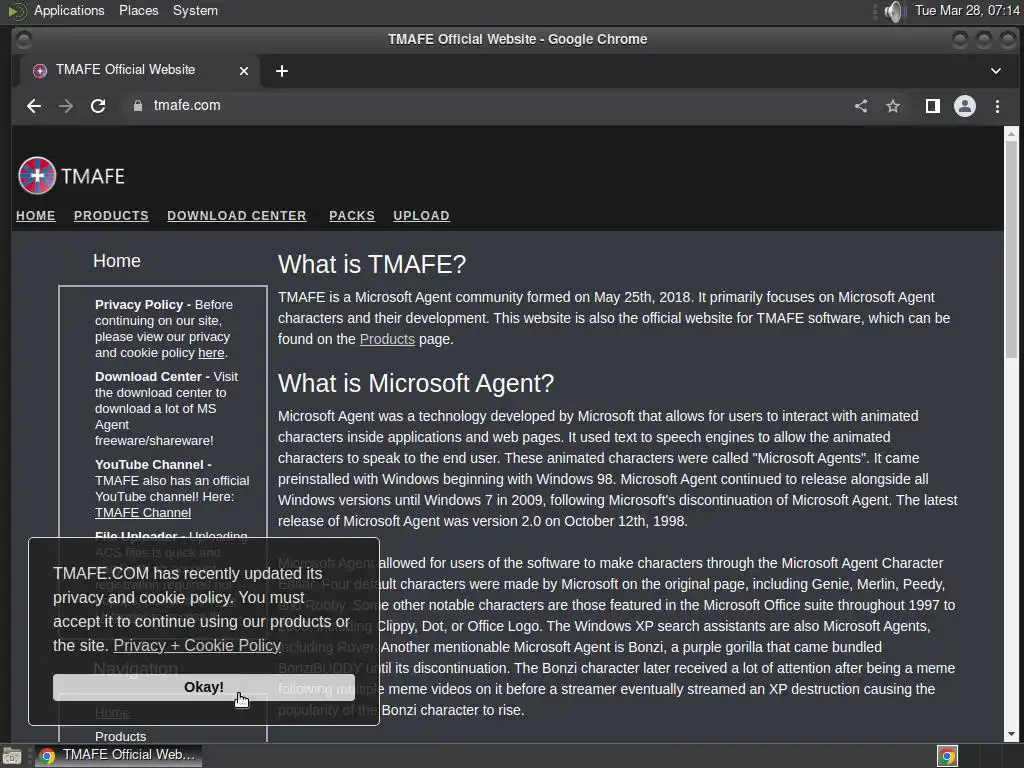This screenshot has height=768, width=1024.
Task: Follow the privacy policy 'here' link
Action: [211, 353]
